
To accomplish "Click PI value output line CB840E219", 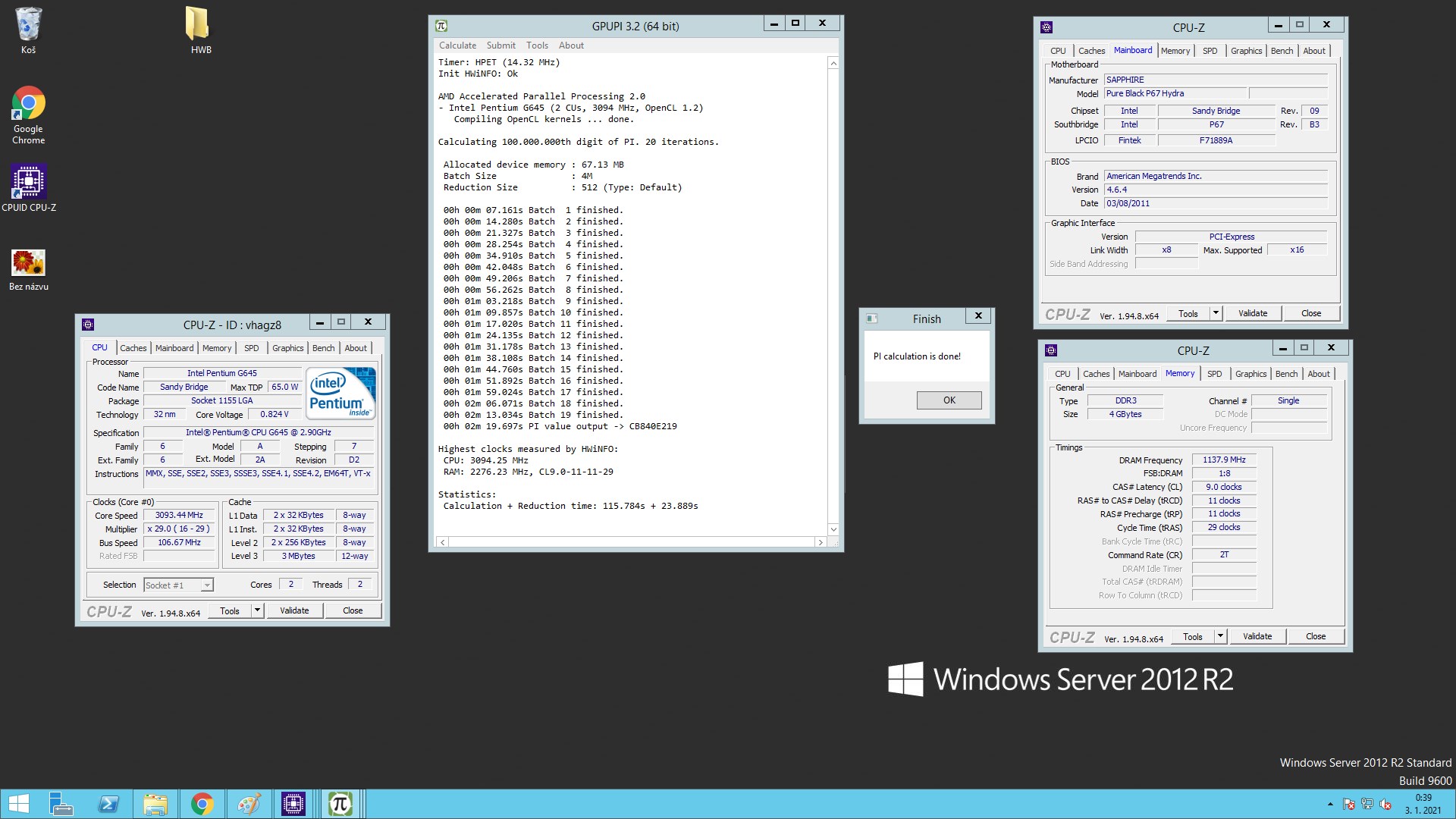I will (560, 426).
